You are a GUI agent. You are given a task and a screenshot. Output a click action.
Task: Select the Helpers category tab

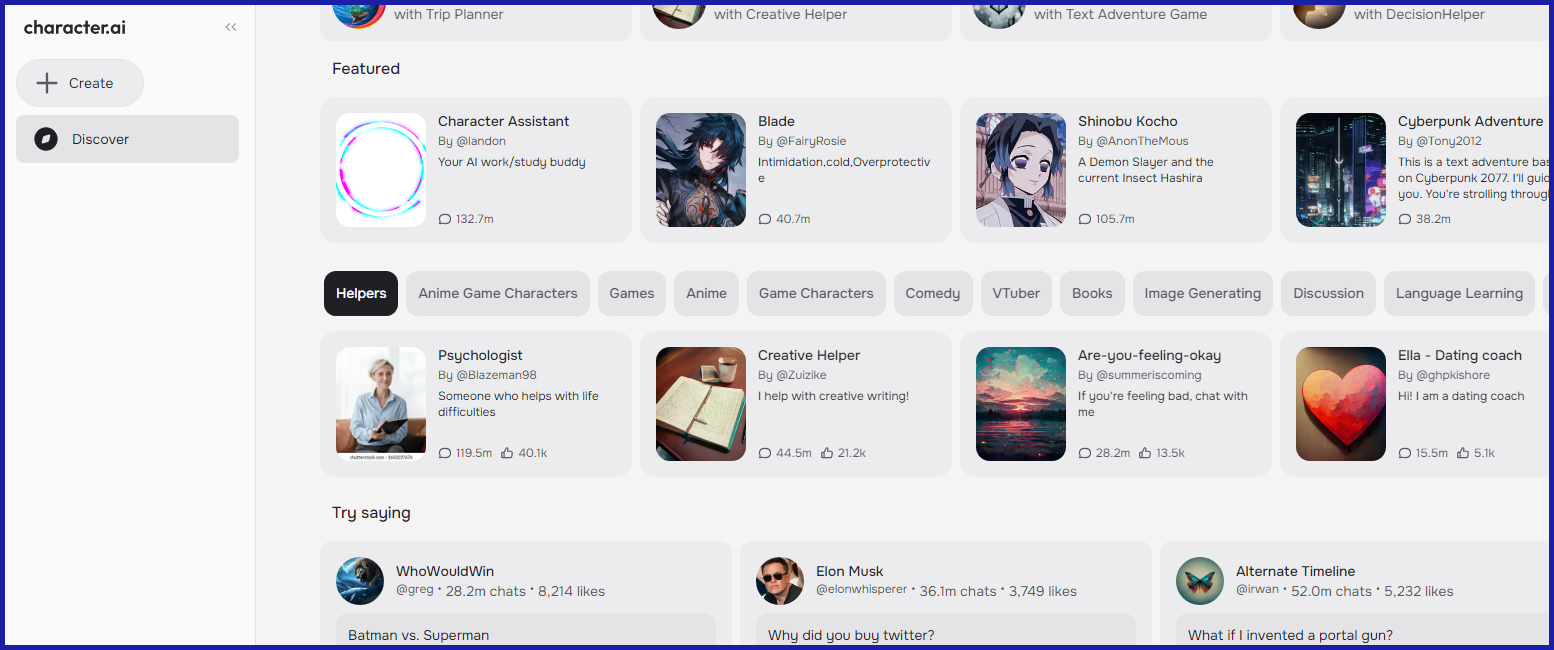(x=361, y=293)
